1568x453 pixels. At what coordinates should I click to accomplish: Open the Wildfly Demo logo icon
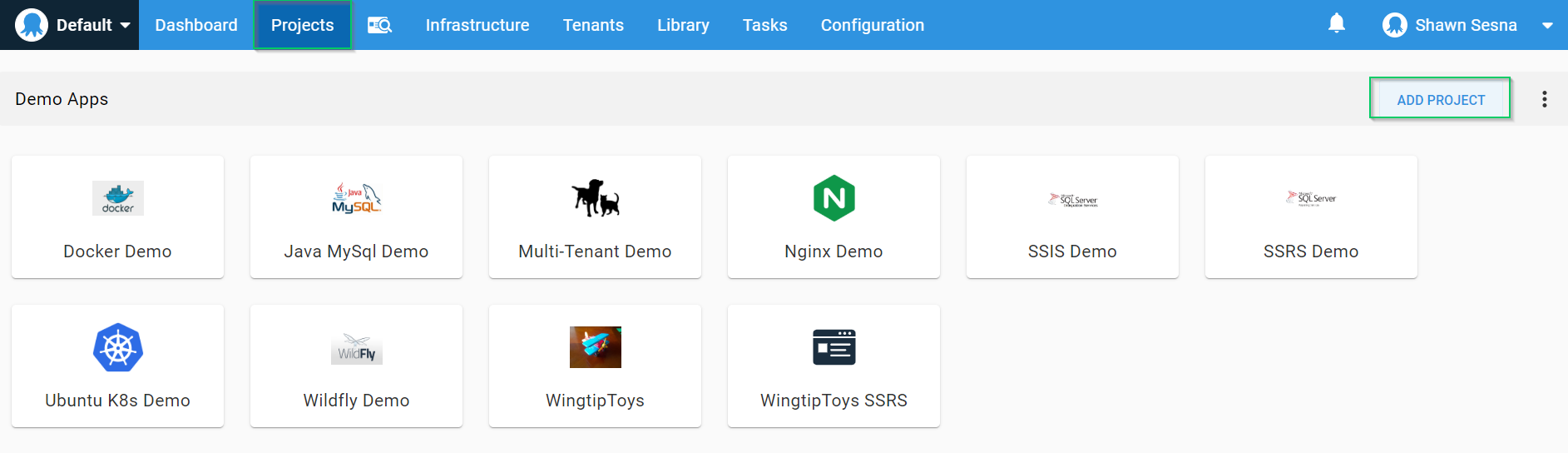[x=356, y=348]
